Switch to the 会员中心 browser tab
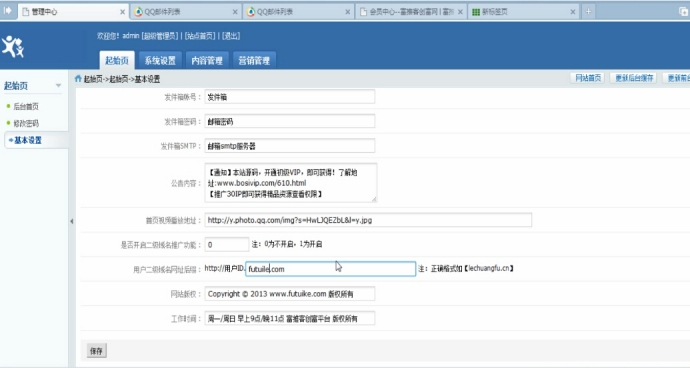Image resolution: width=690 pixels, height=368 pixels. coord(411,12)
